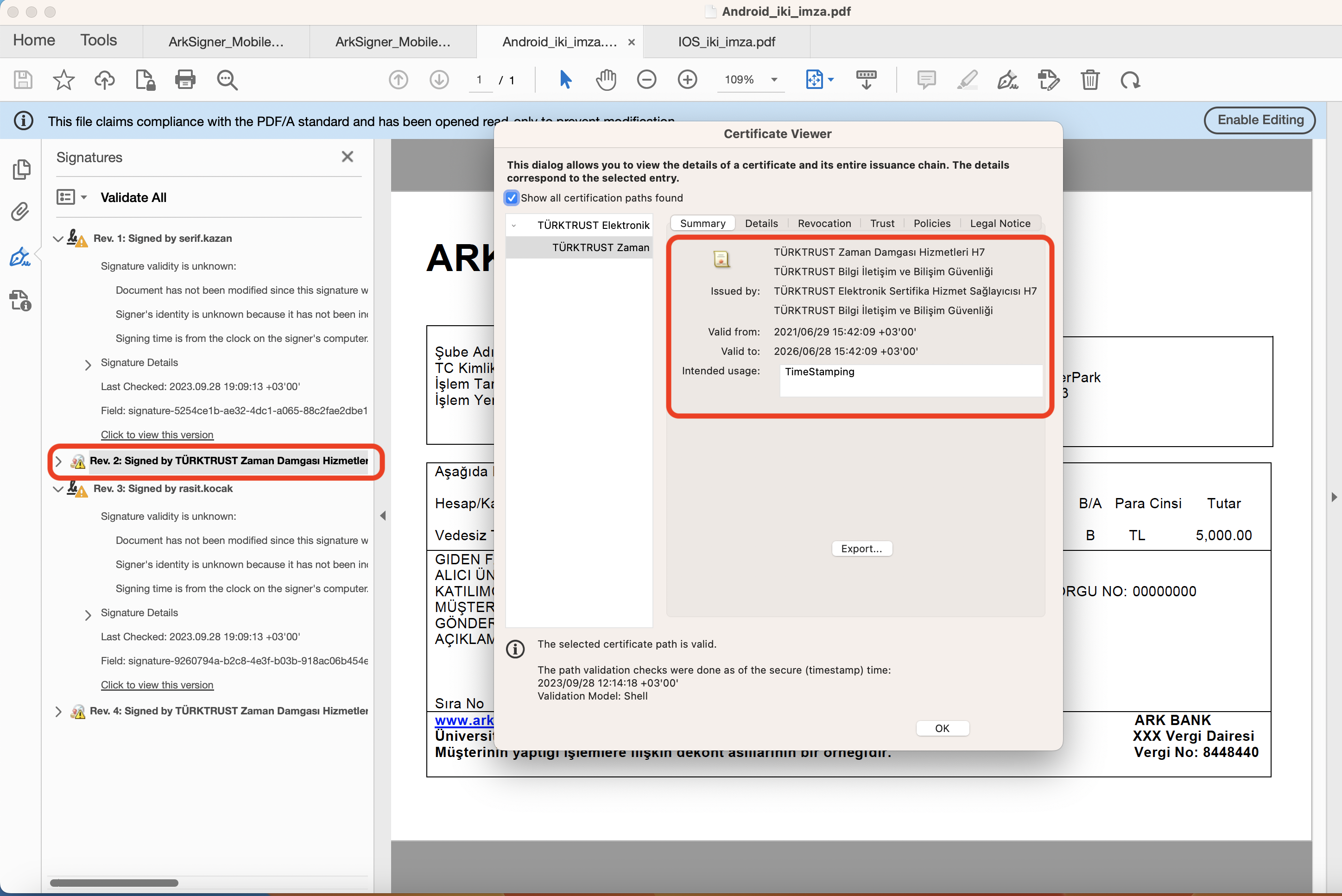
Task: Click the PDF/A info circle icon
Action: 24,121
